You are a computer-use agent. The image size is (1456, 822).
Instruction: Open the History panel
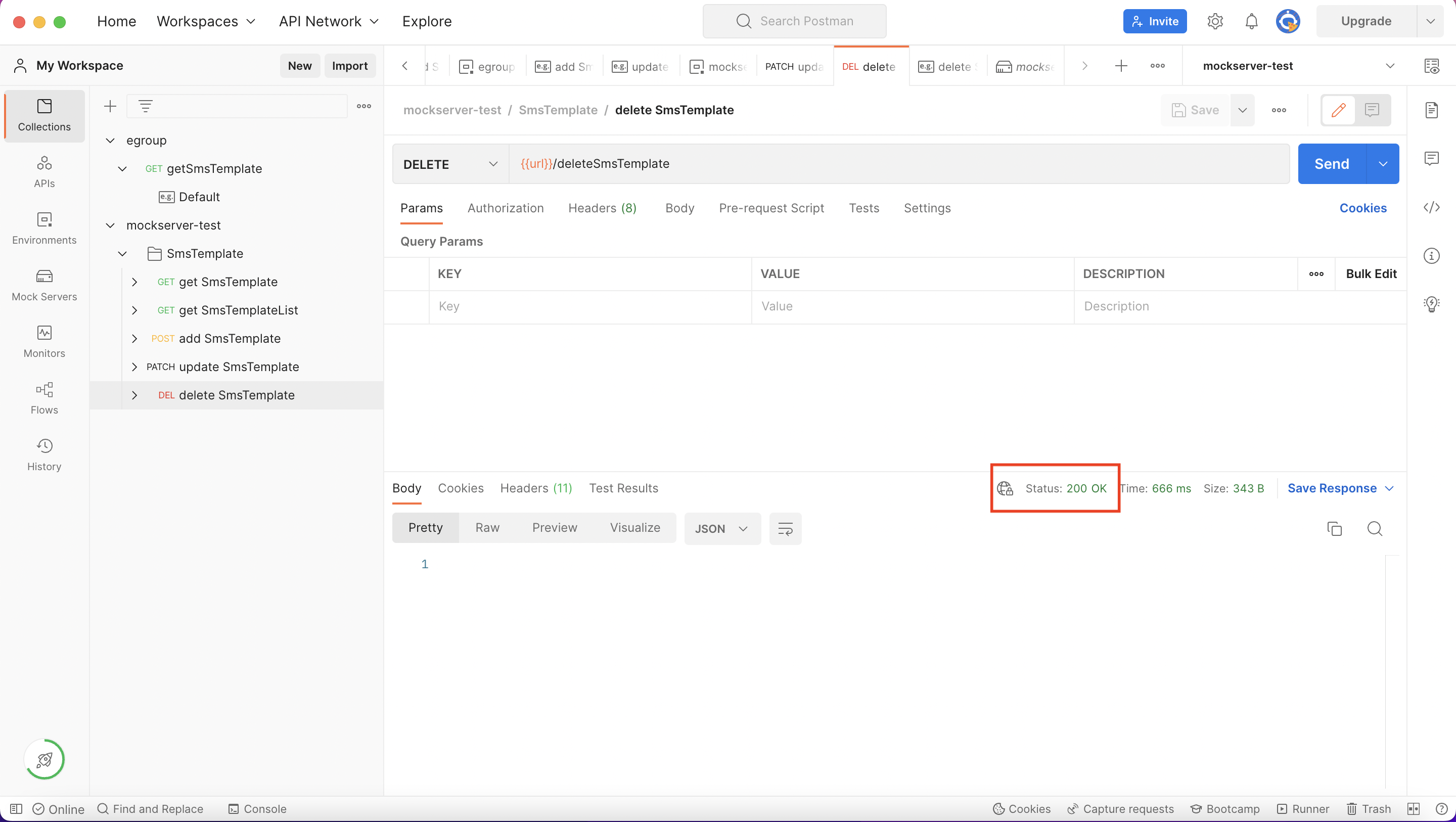point(44,454)
